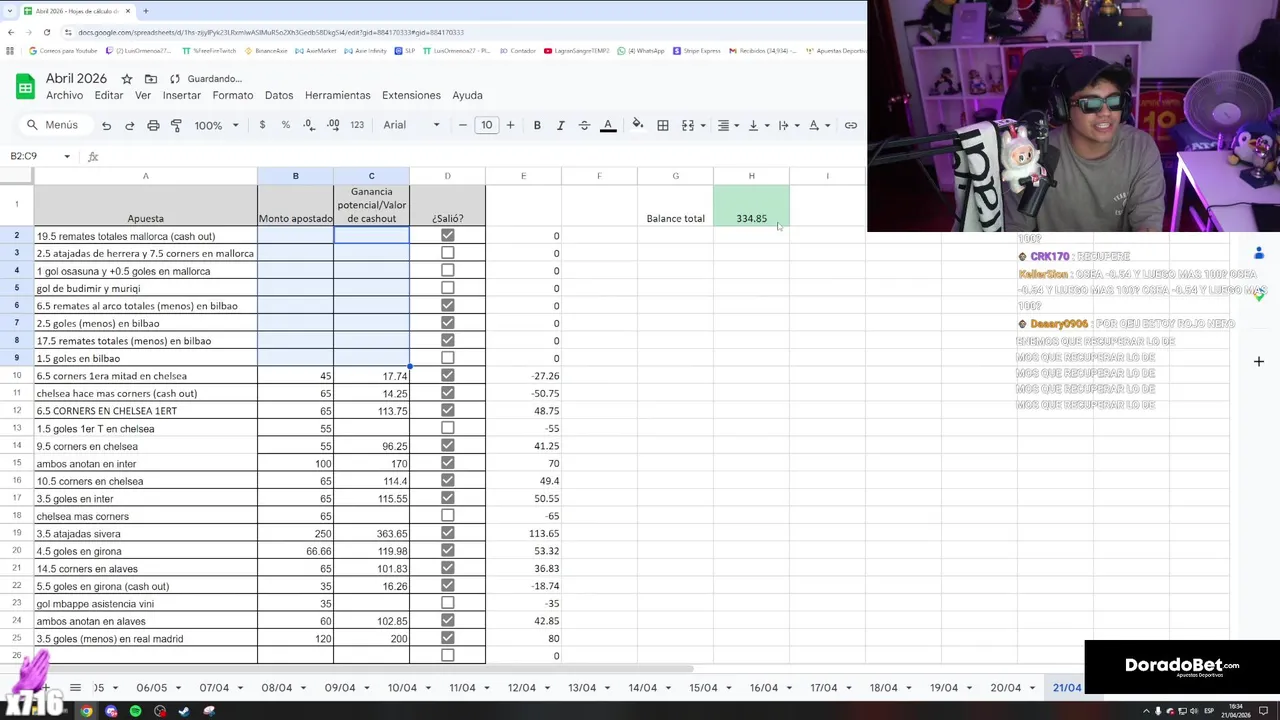Click the font size input field
The image size is (1280, 720).
click(486, 125)
